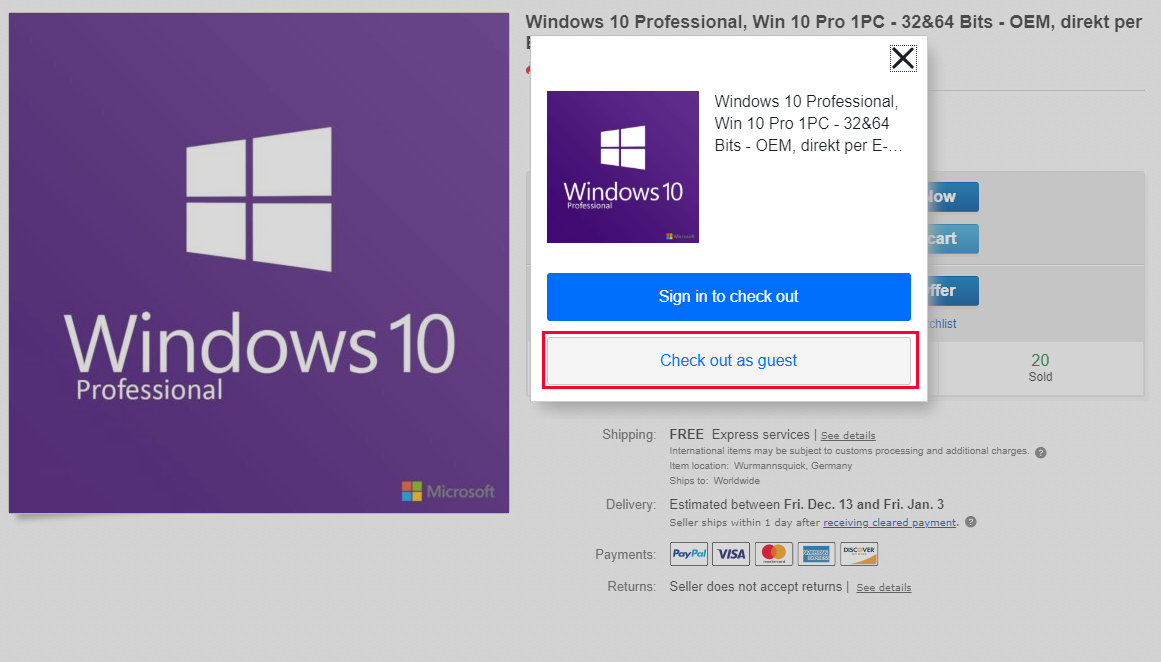Click 'FREE Express services' shipping text
The image size is (1161, 662).
click(739, 435)
